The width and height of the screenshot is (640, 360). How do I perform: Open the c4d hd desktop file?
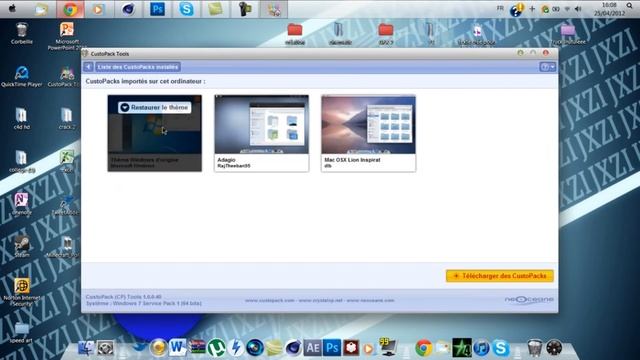(22, 119)
